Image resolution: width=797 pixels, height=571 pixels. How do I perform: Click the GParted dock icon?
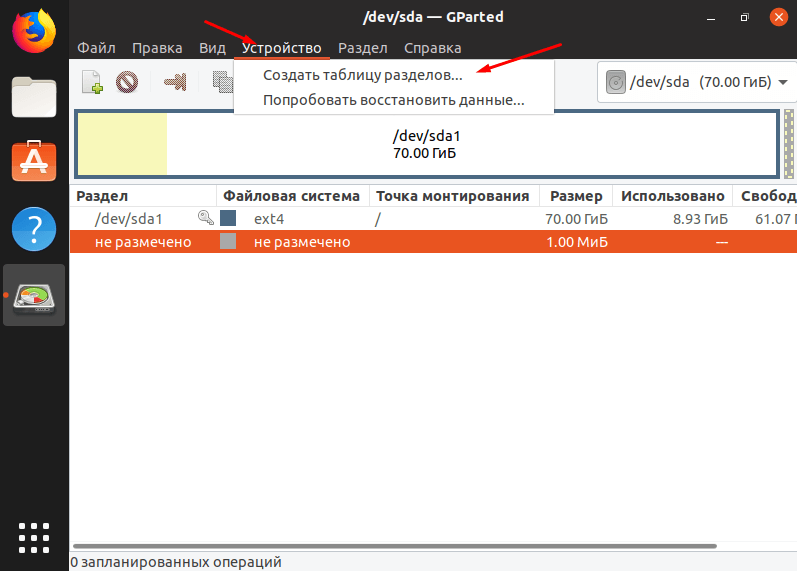point(34,295)
